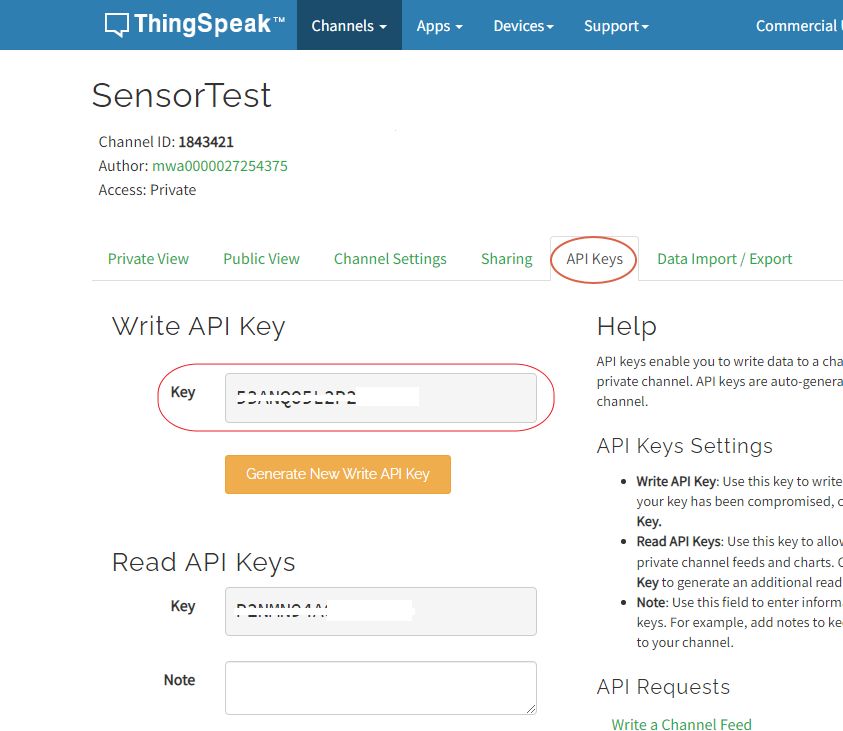Click the Help heading
843x731 pixels.
pos(626,326)
